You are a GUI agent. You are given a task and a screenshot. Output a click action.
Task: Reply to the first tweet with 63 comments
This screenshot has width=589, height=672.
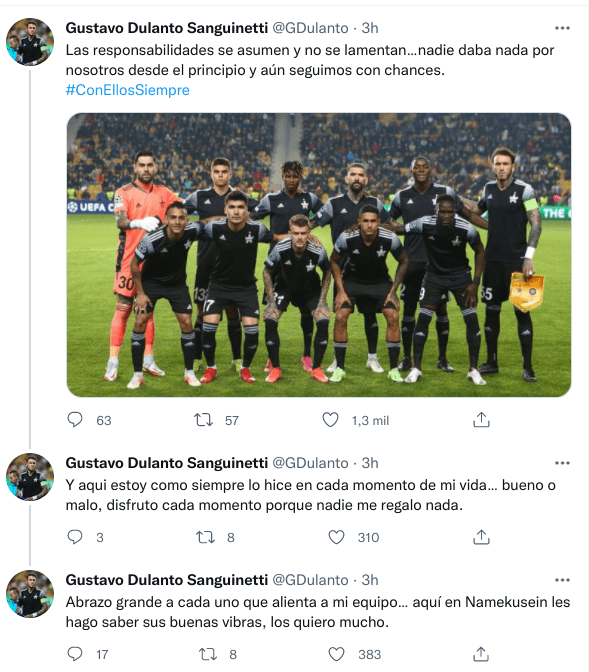click(x=75, y=420)
